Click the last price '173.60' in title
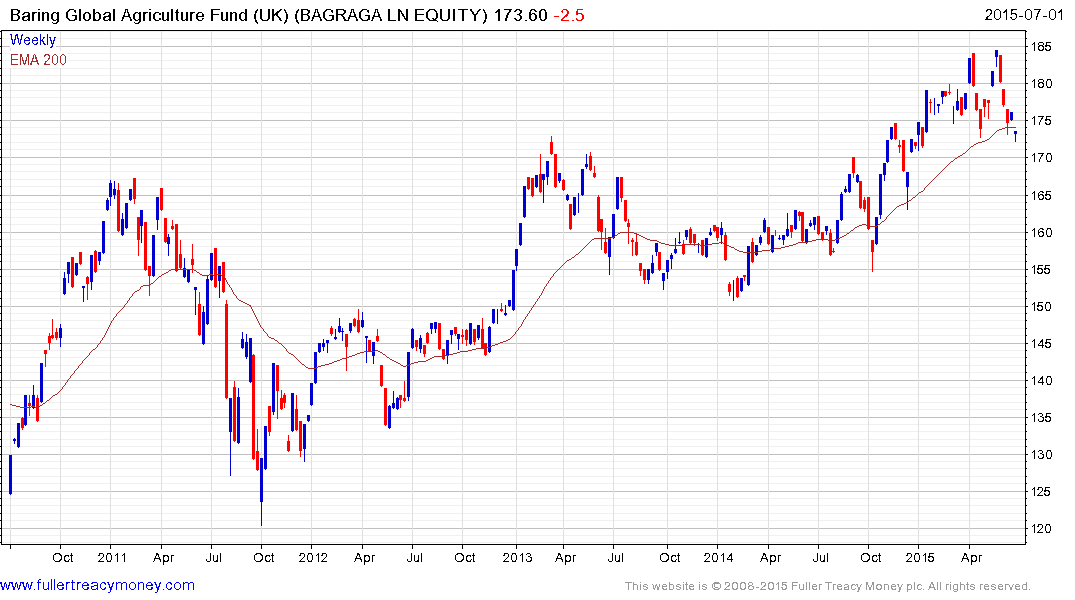 [520, 15]
